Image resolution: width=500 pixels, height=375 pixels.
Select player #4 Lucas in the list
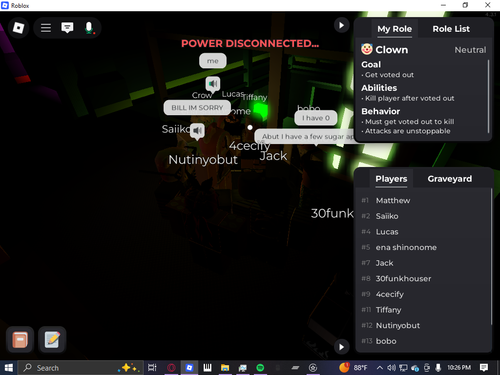423,232
